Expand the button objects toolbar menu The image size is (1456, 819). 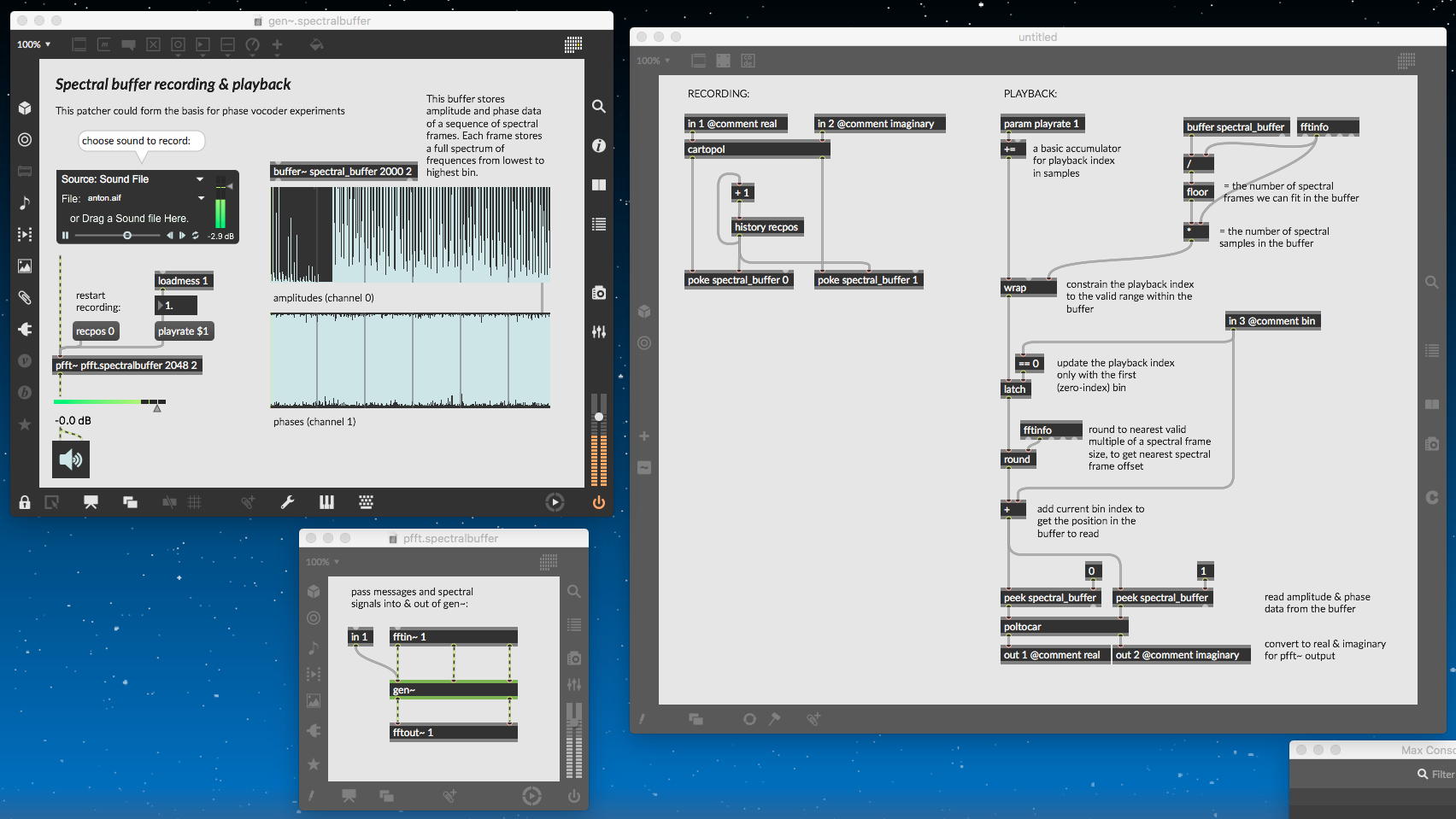178,44
